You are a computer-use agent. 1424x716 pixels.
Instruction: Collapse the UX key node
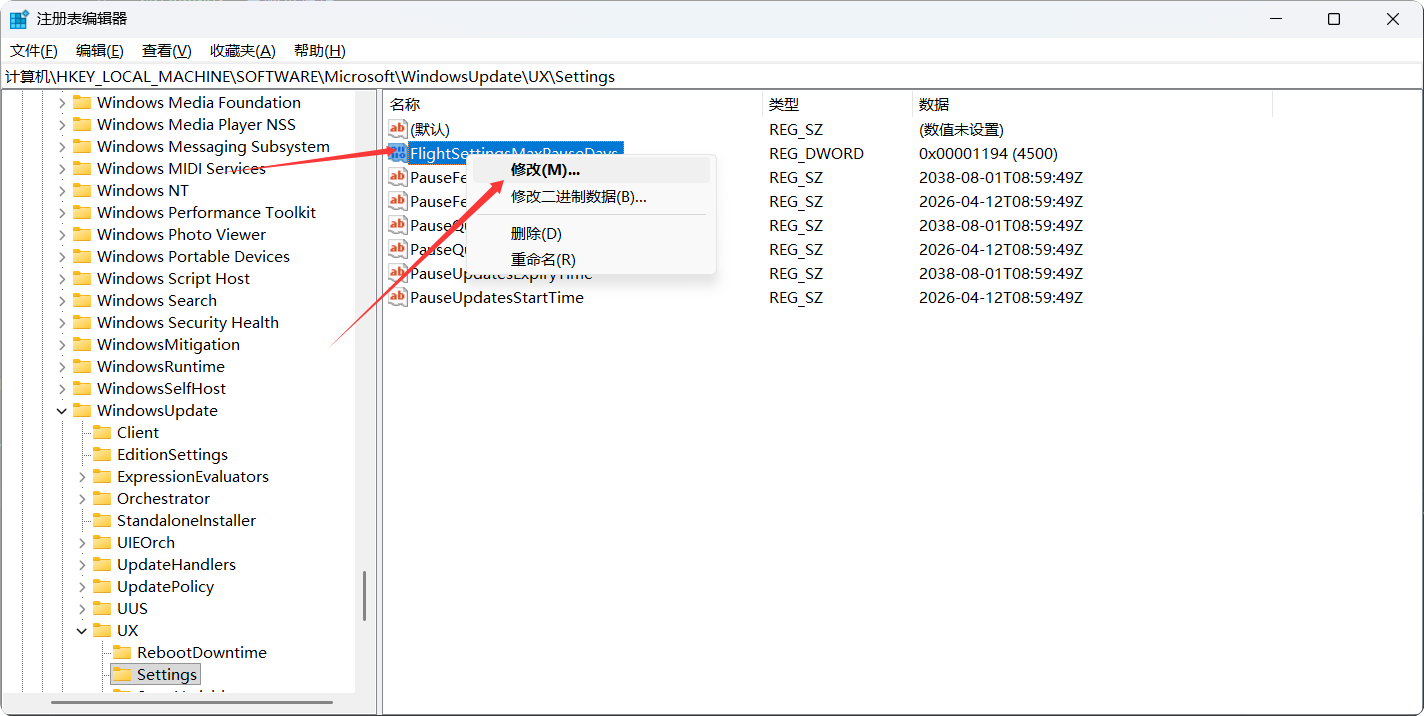82,631
